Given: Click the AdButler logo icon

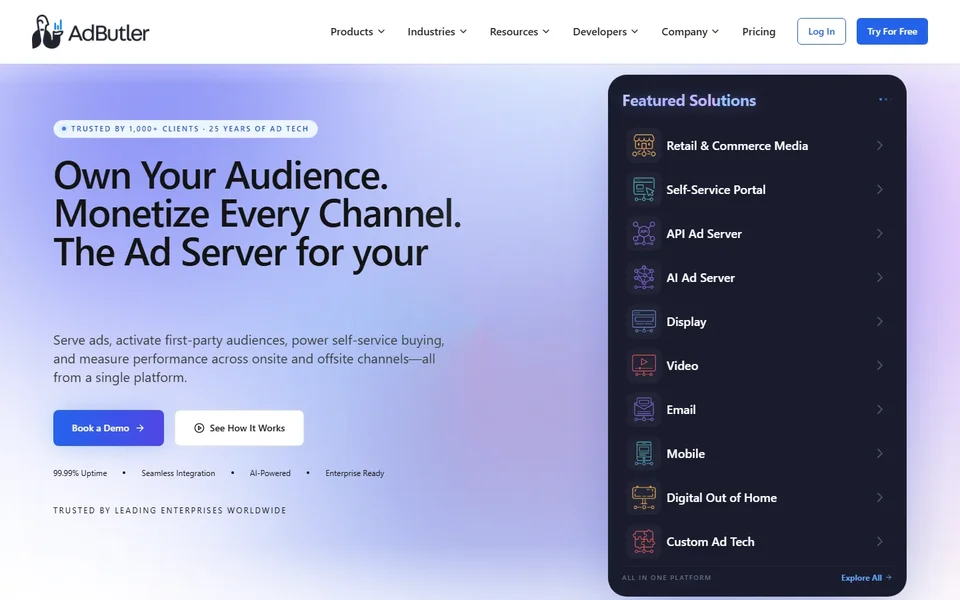Looking at the screenshot, I should (x=47, y=32).
